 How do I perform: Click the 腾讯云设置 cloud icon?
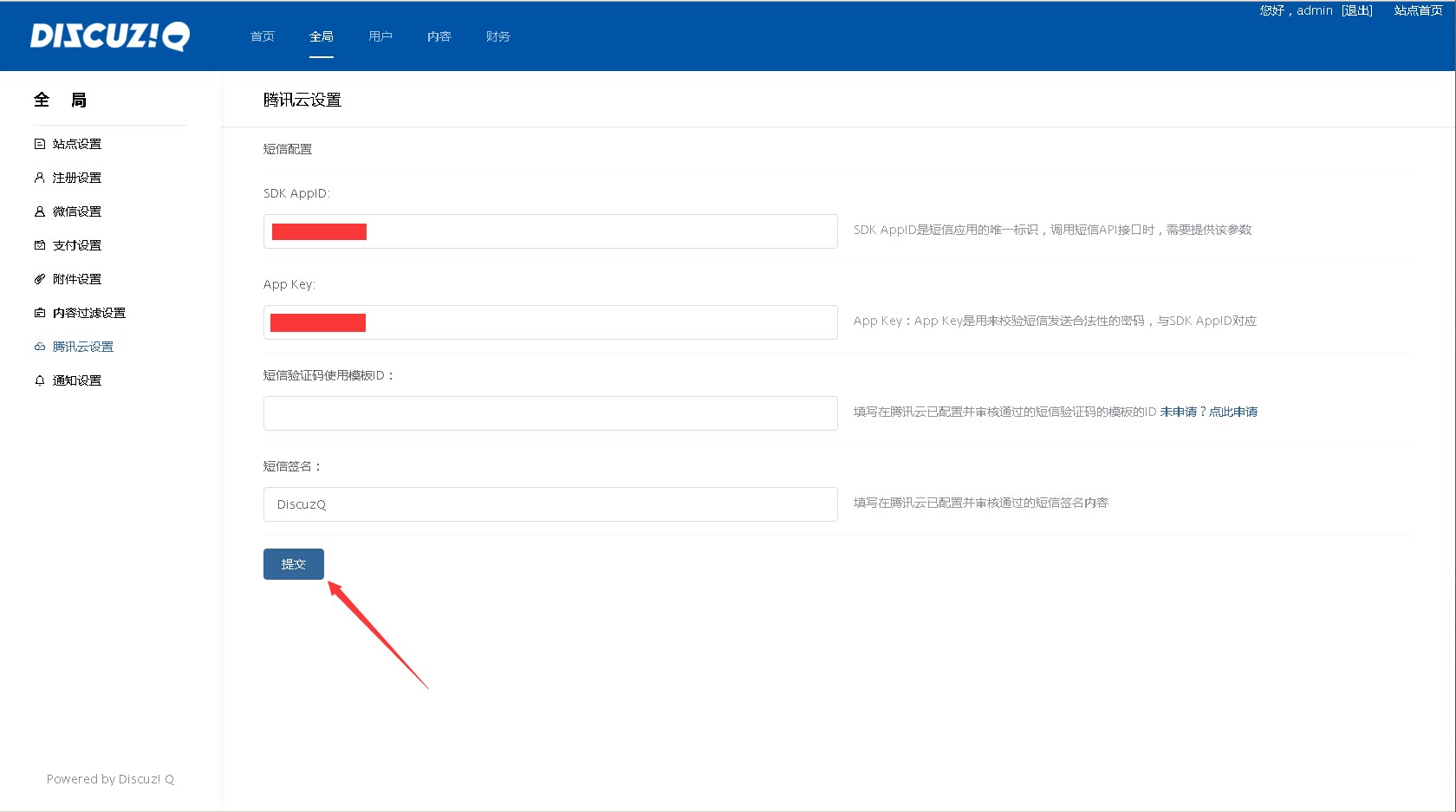39,347
